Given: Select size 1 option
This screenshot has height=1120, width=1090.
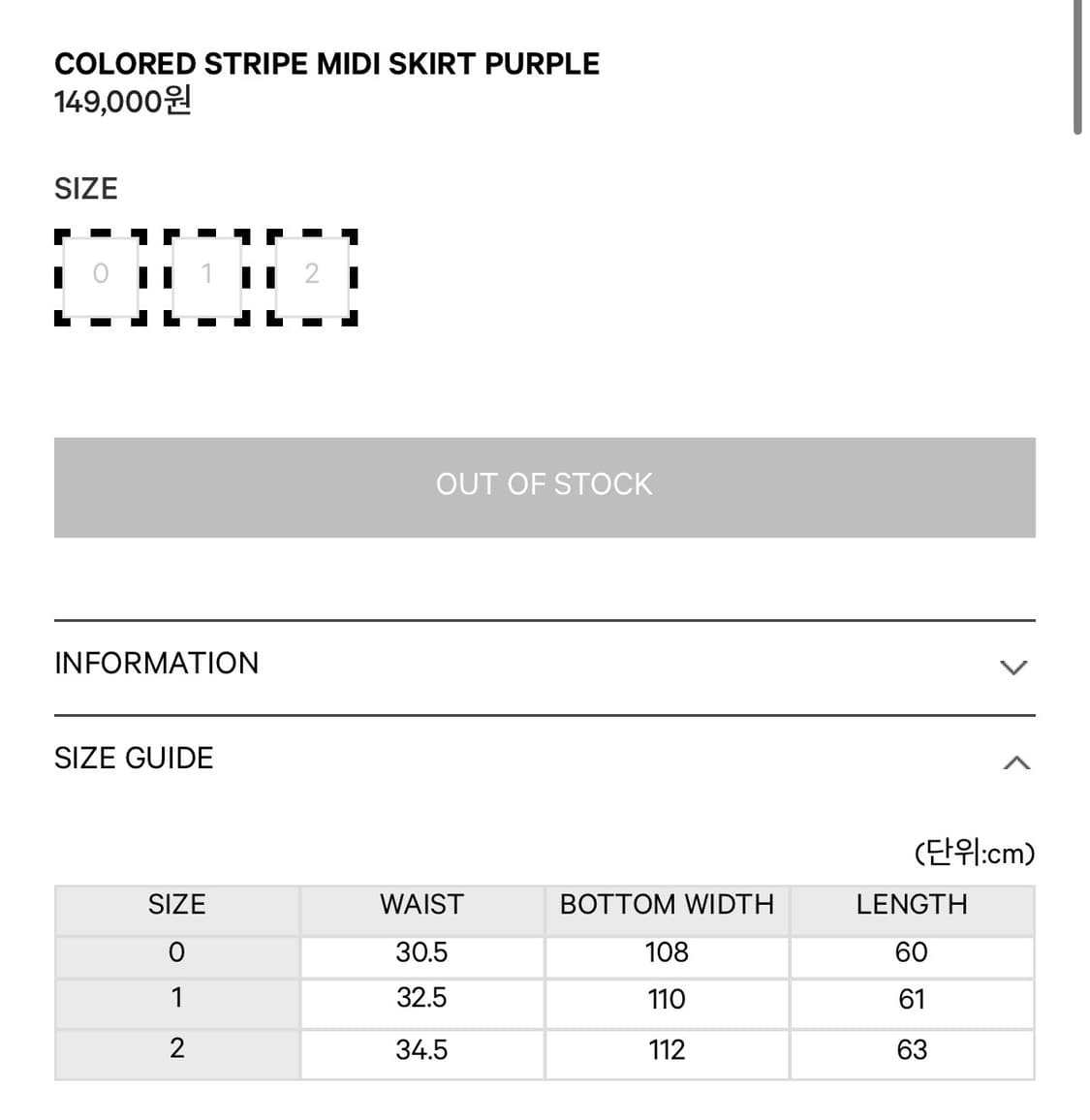Looking at the screenshot, I should 206,277.
